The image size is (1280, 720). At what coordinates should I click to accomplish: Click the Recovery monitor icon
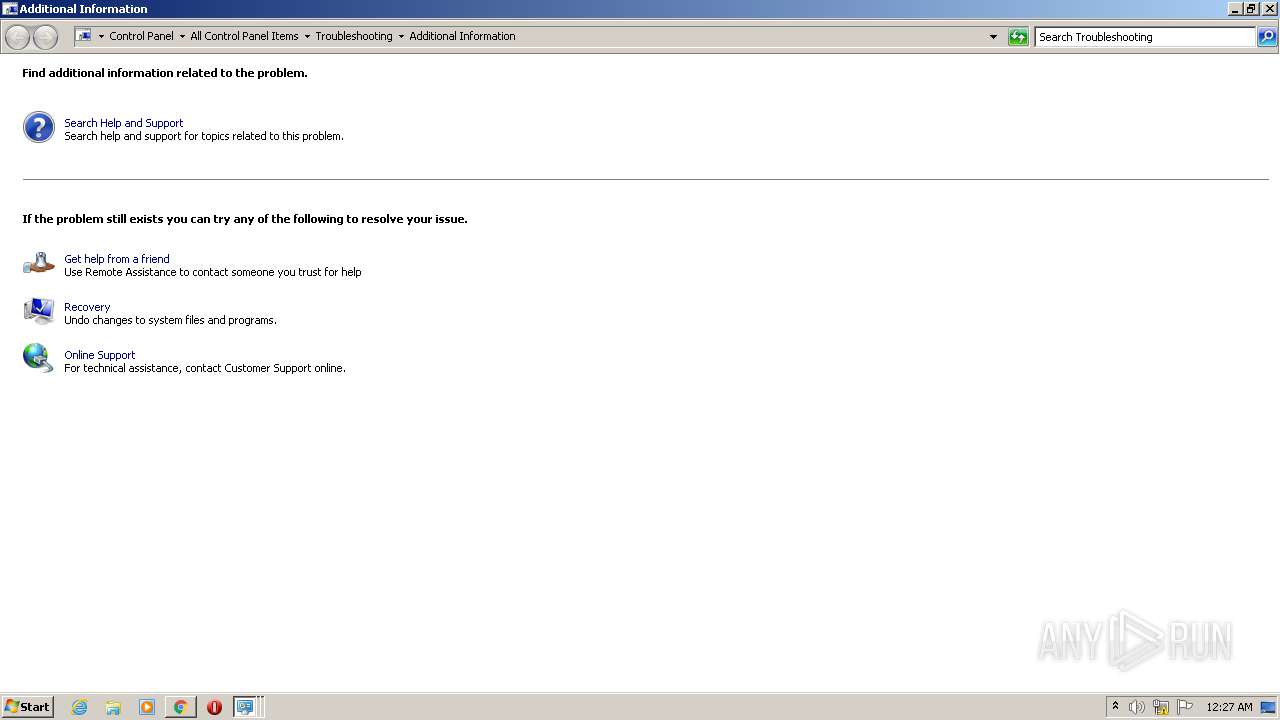point(39,311)
